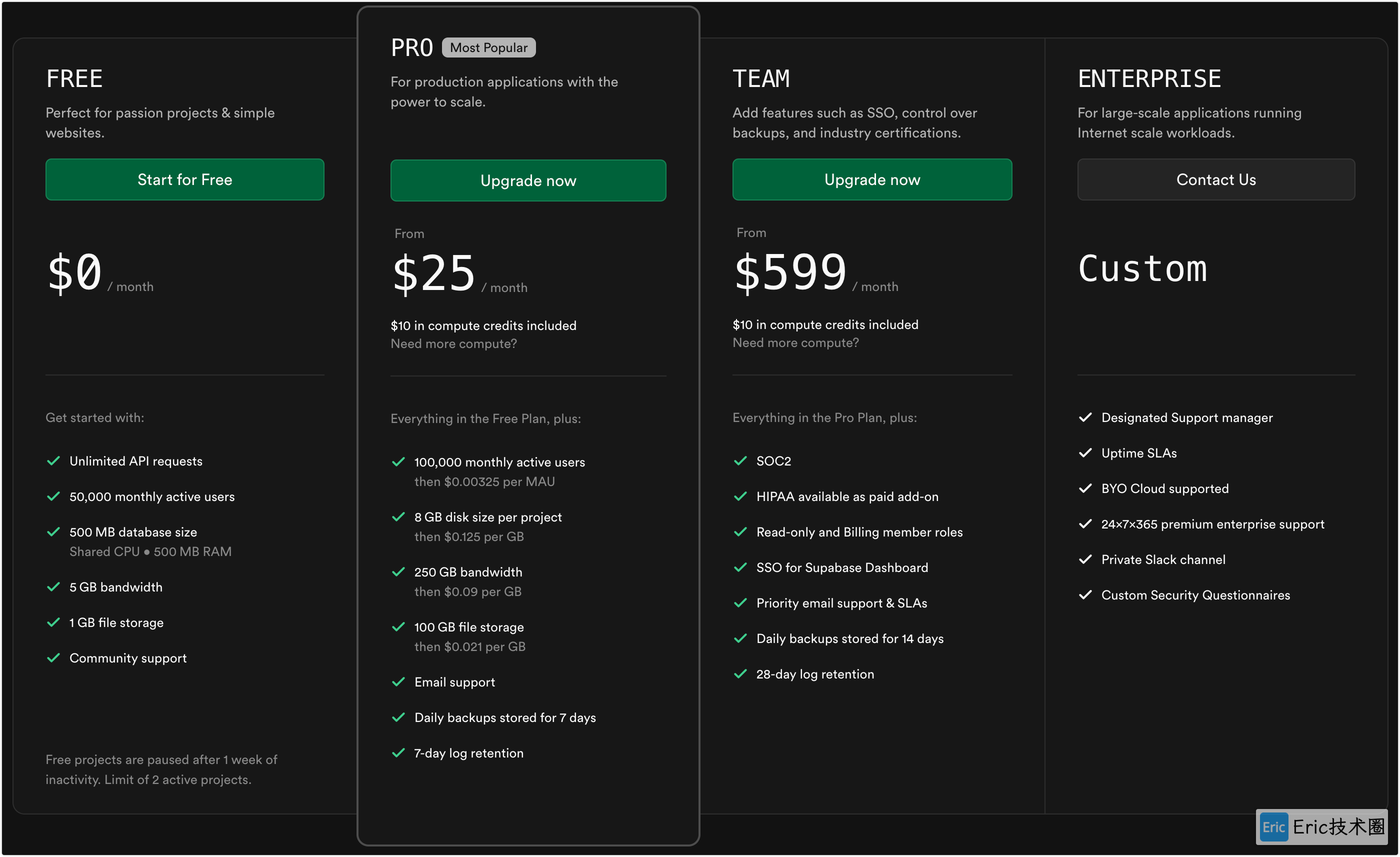
Task: Click checkmark next to Email support
Action: [x=398, y=682]
